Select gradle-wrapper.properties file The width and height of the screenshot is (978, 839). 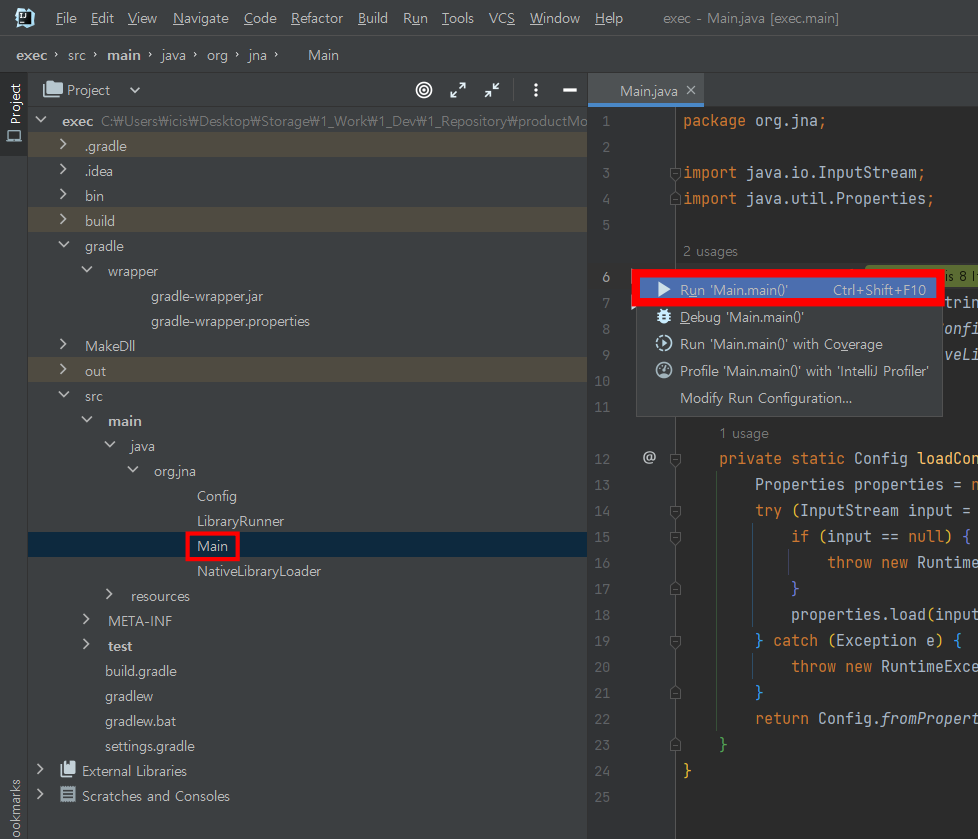(x=230, y=321)
